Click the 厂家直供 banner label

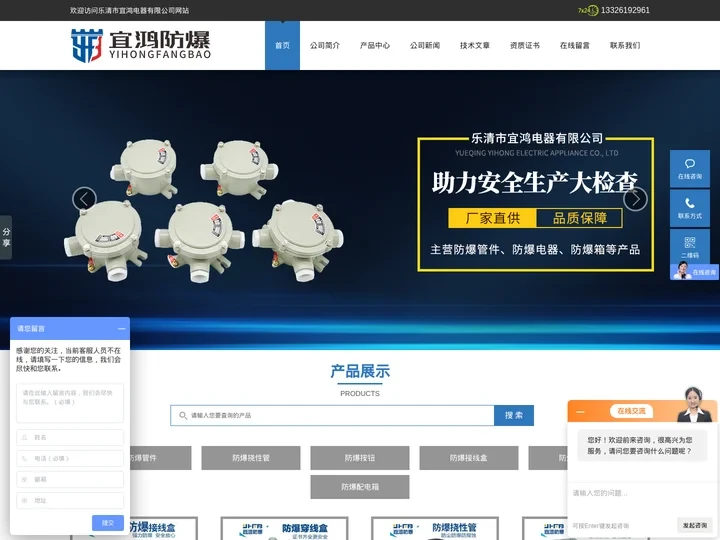coord(492,218)
